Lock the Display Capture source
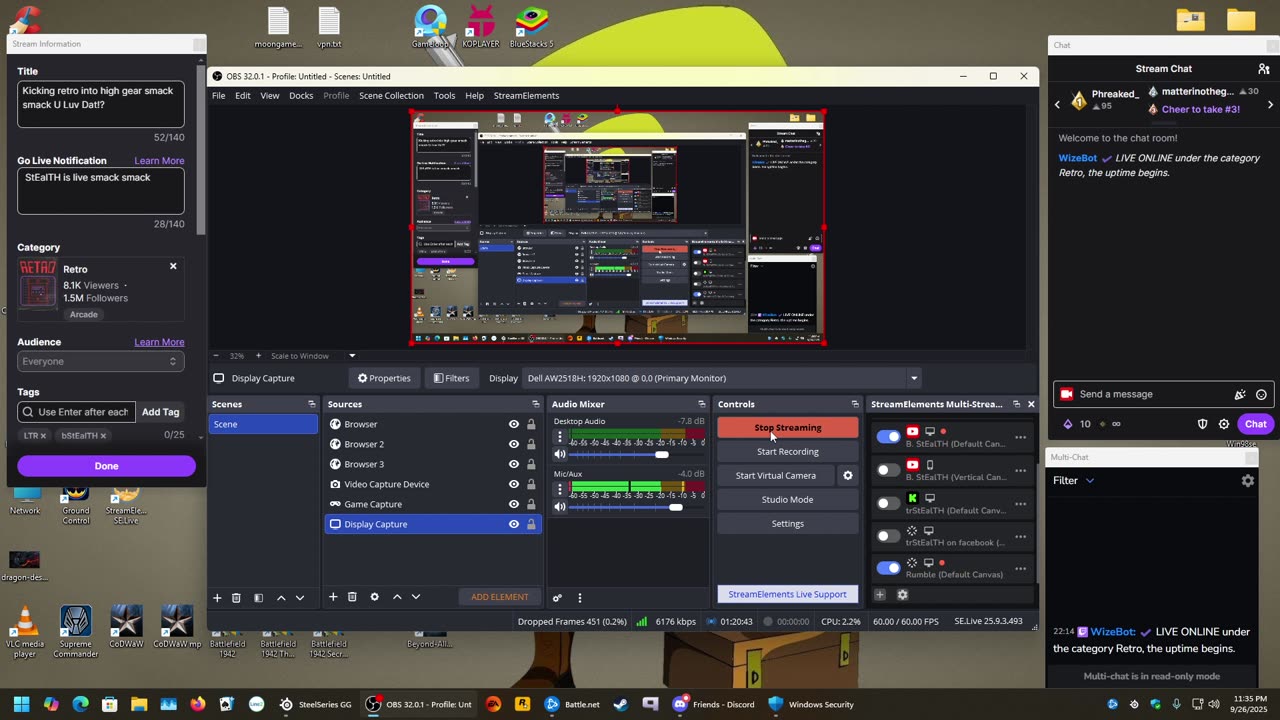Screen dimensions: 1280x720 point(531,524)
